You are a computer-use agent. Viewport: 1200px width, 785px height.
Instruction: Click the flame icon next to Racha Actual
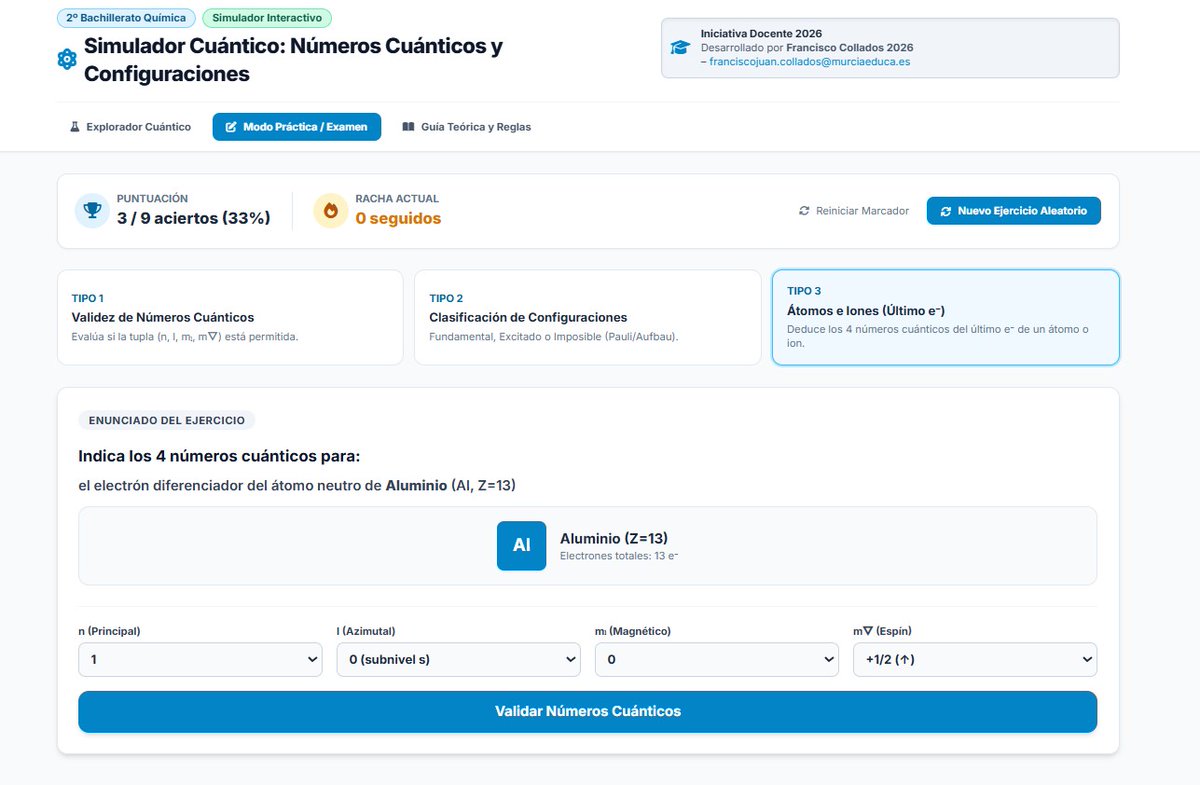331,210
